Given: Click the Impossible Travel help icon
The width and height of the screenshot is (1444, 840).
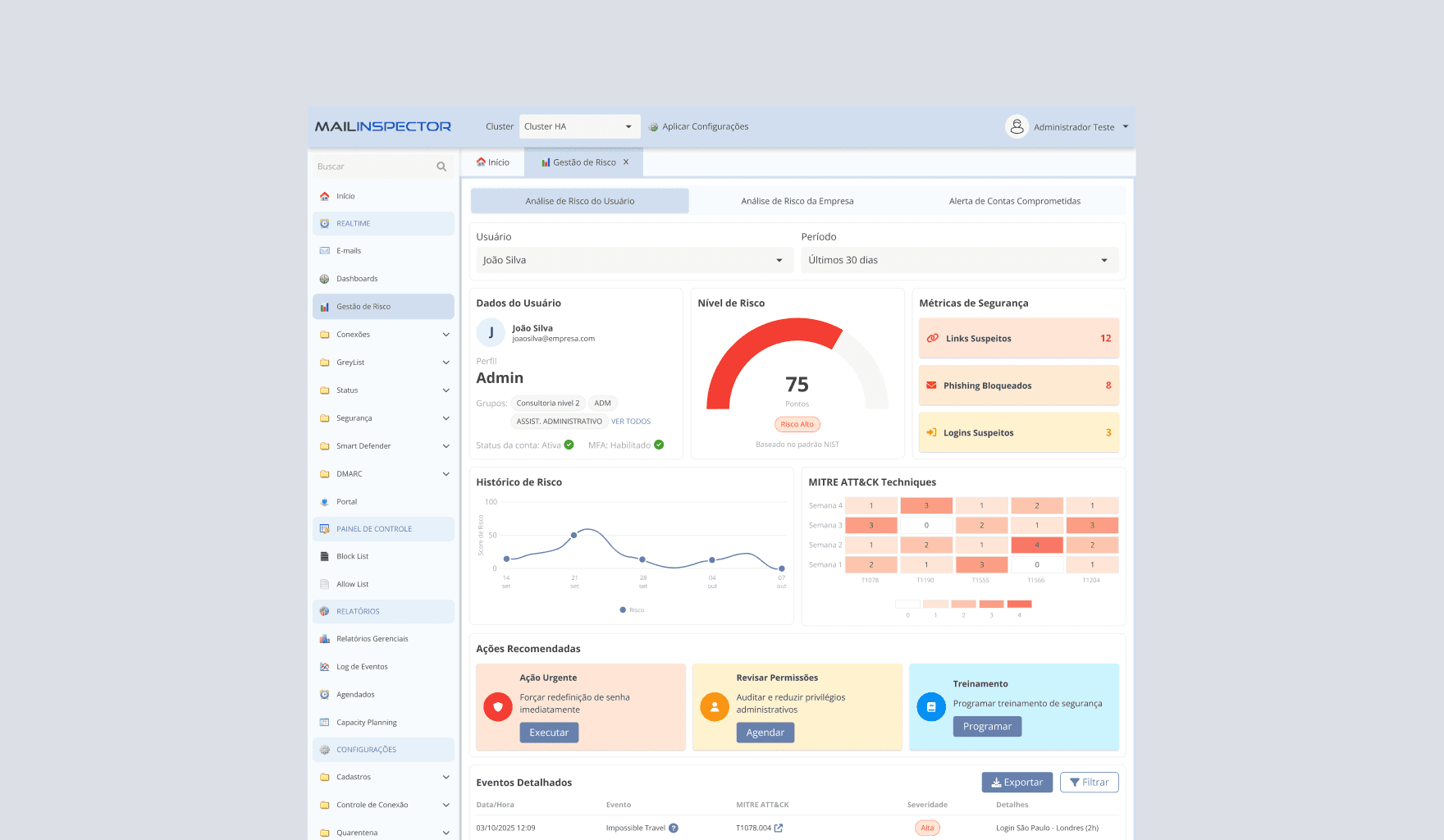Looking at the screenshot, I should tap(674, 828).
